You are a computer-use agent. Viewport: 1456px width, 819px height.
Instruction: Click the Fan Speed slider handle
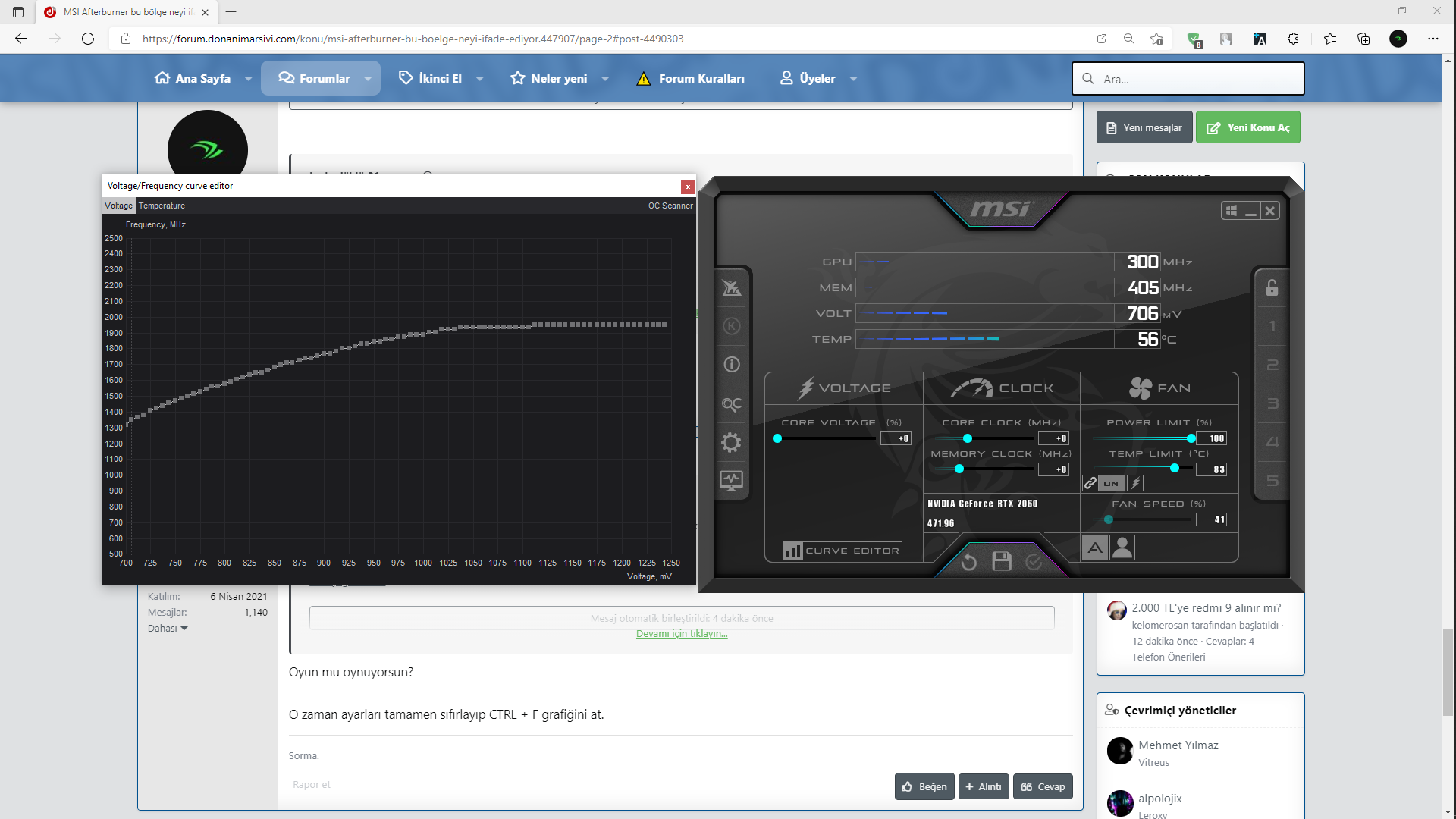1109,519
